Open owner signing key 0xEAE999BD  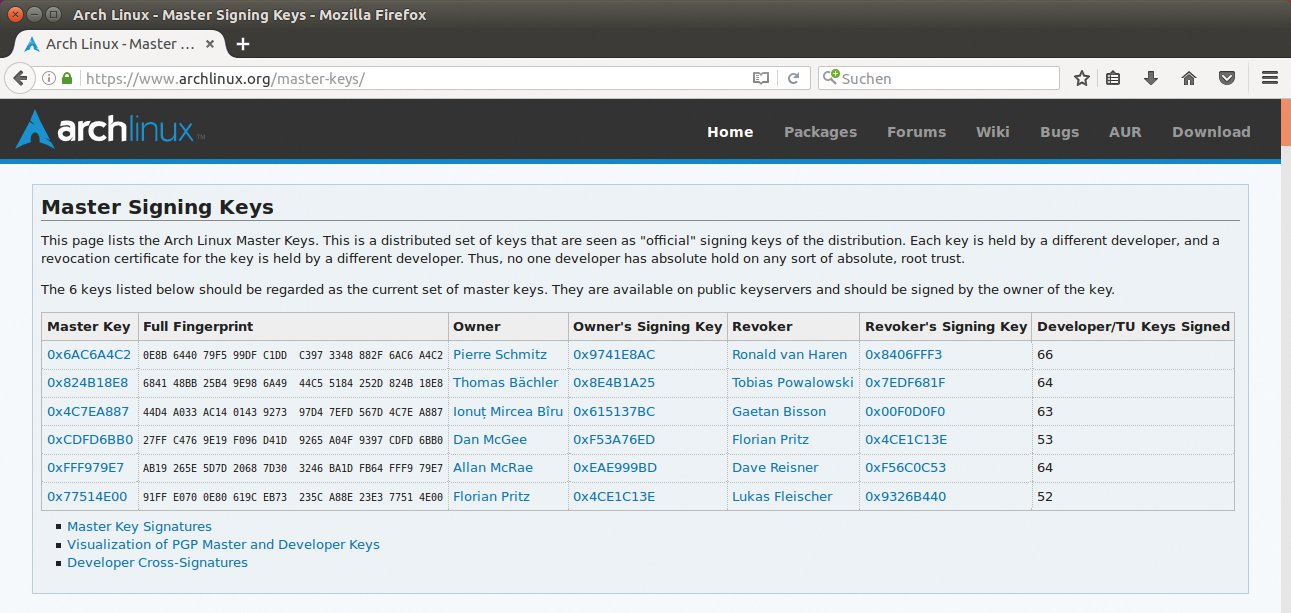click(615, 468)
